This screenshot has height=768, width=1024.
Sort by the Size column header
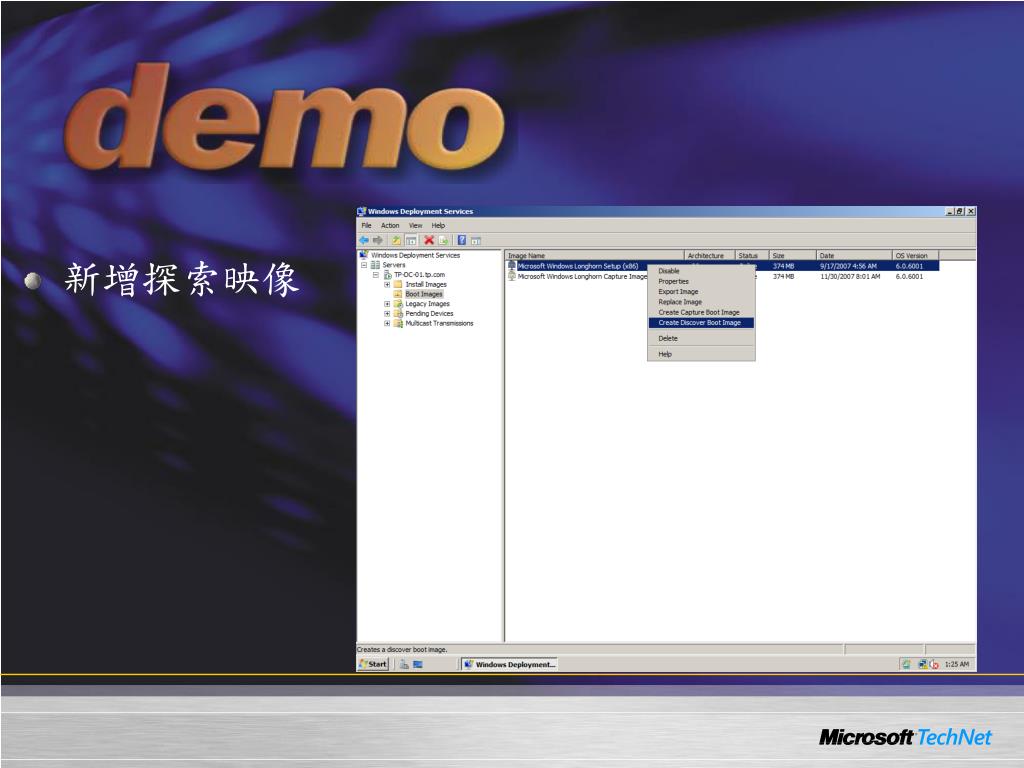(793, 255)
